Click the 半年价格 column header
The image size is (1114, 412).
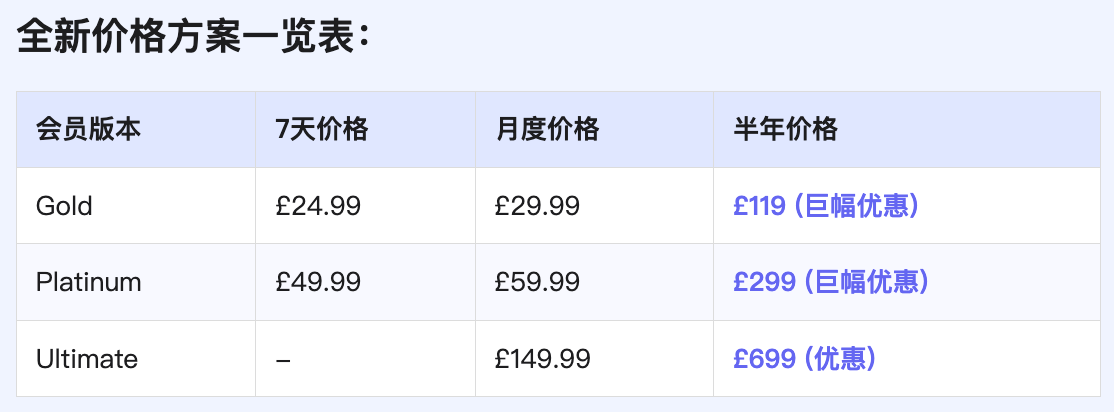point(785,130)
